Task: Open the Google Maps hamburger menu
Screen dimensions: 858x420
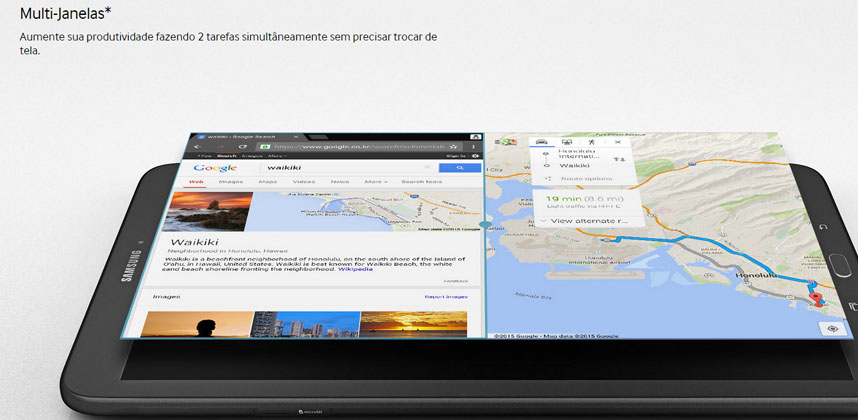Action: click(x=497, y=142)
